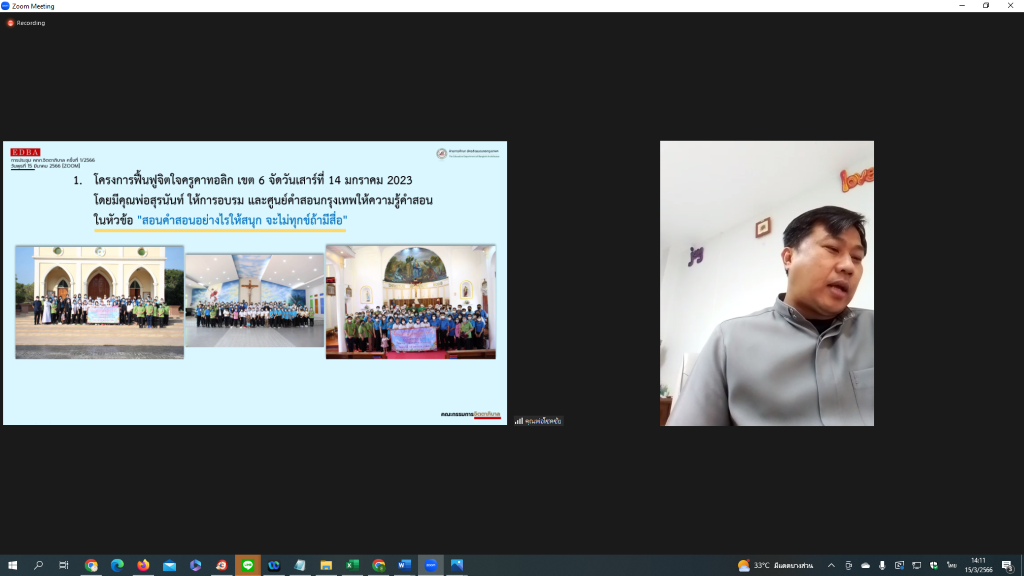
Task: Launch Firefox from the taskbar
Action: point(144,566)
